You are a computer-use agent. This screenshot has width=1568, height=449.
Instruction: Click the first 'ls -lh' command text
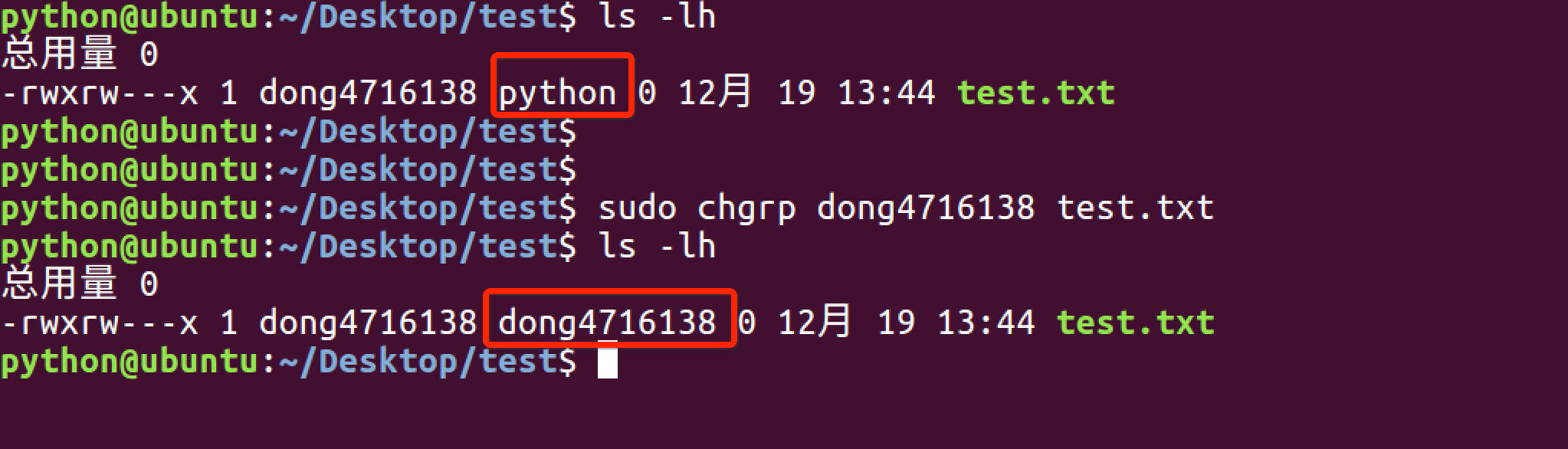point(657,15)
